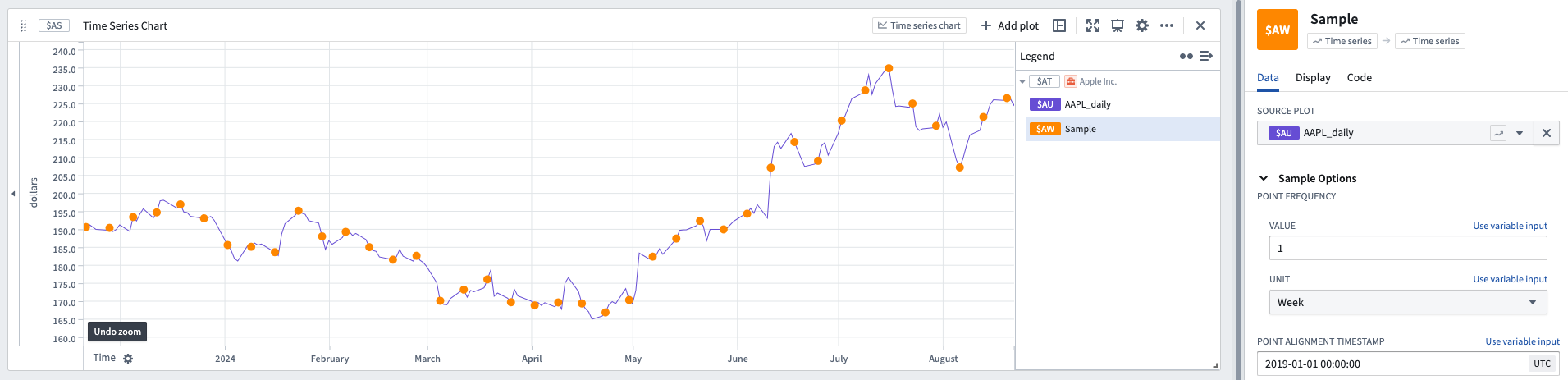
Task: Click the $AT tag in legend
Action: click(1045, 81)
